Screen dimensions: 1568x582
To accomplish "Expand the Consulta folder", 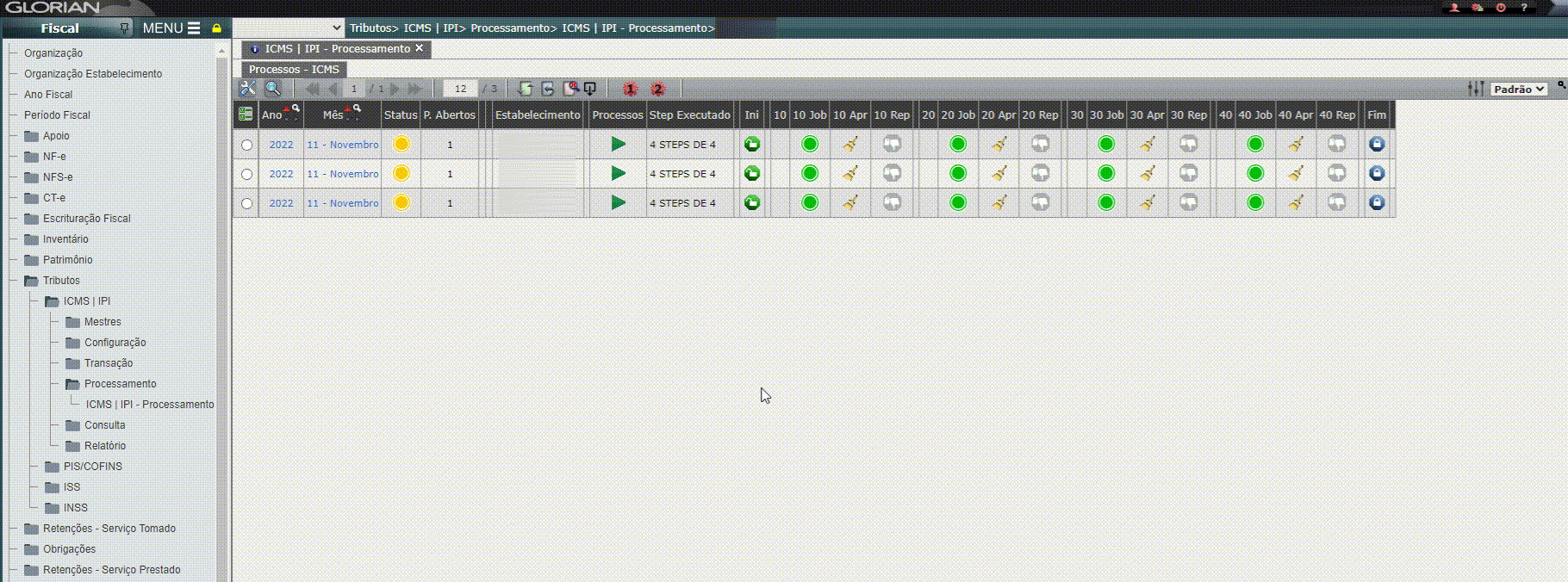I will coord(72,425).
